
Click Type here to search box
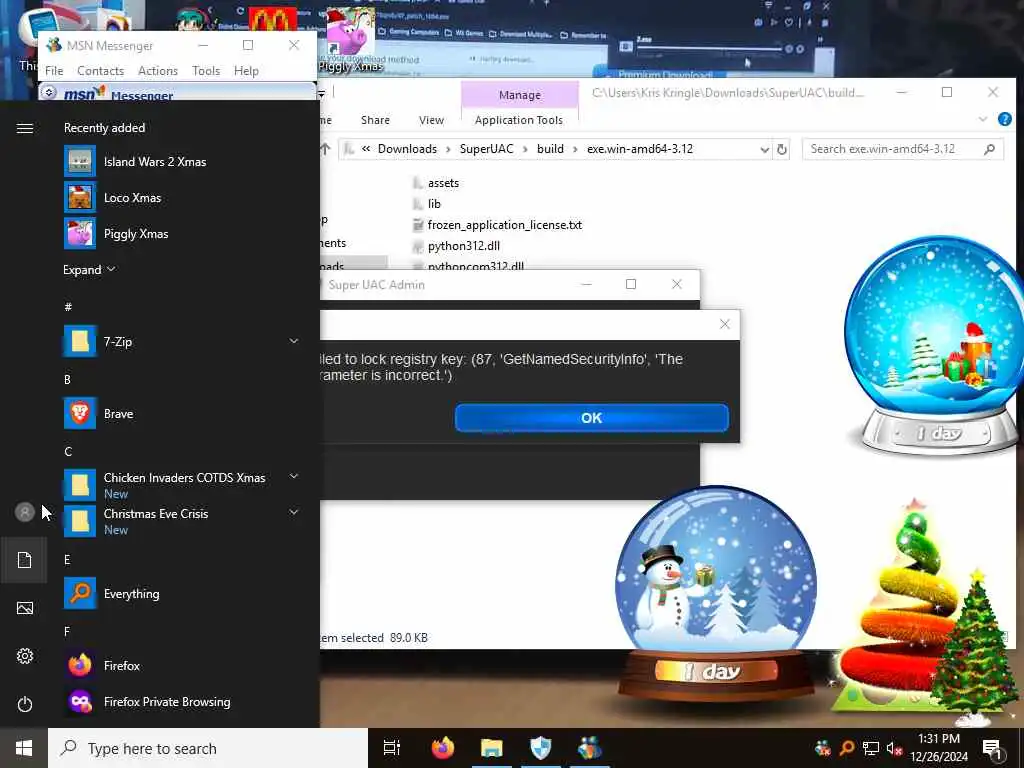coord(208,748)
